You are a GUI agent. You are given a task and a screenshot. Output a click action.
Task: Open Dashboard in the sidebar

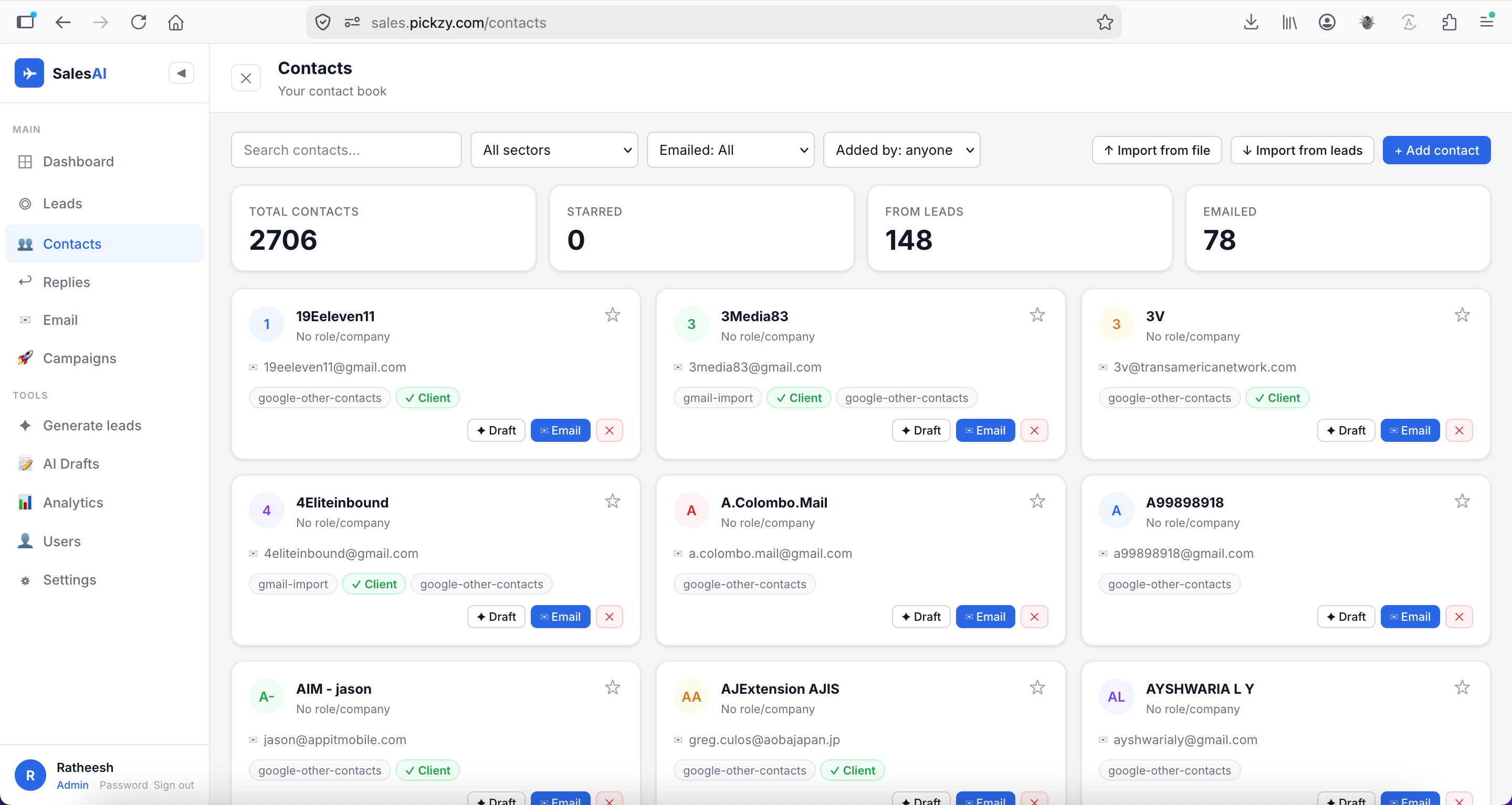pyautogui.click(x=104, y=161)
